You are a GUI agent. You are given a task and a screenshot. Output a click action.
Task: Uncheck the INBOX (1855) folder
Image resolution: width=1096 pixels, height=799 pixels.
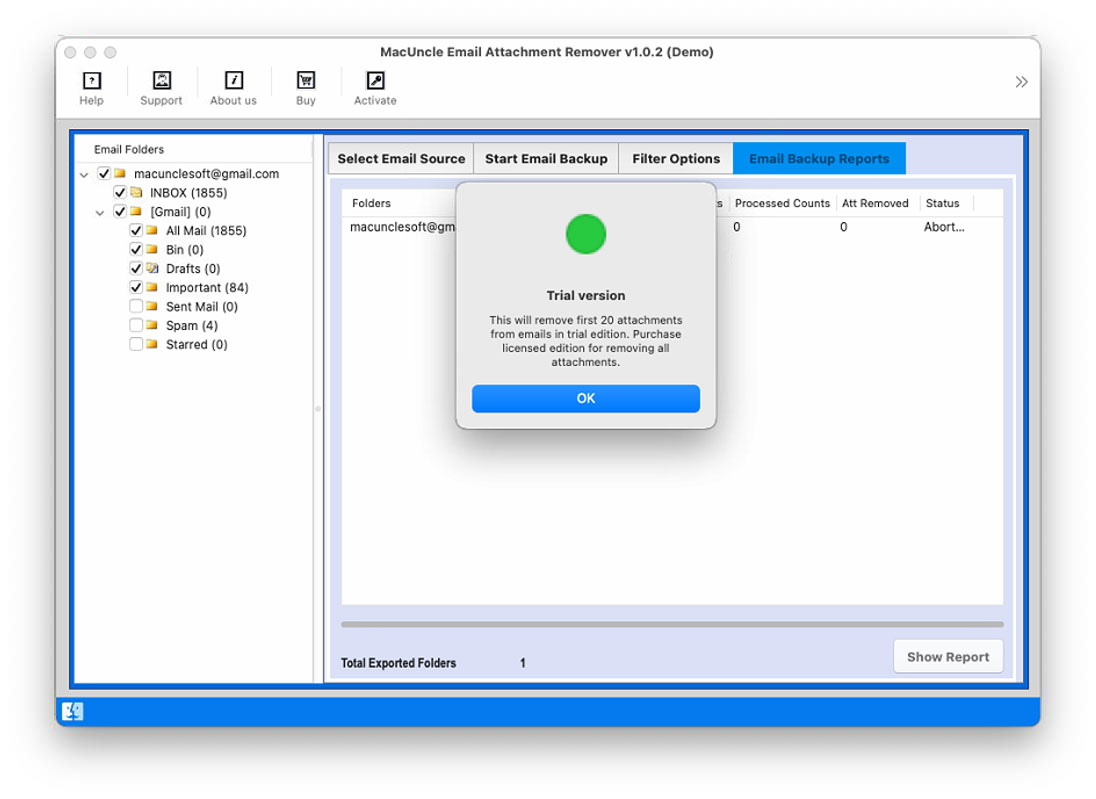(120, 192)
